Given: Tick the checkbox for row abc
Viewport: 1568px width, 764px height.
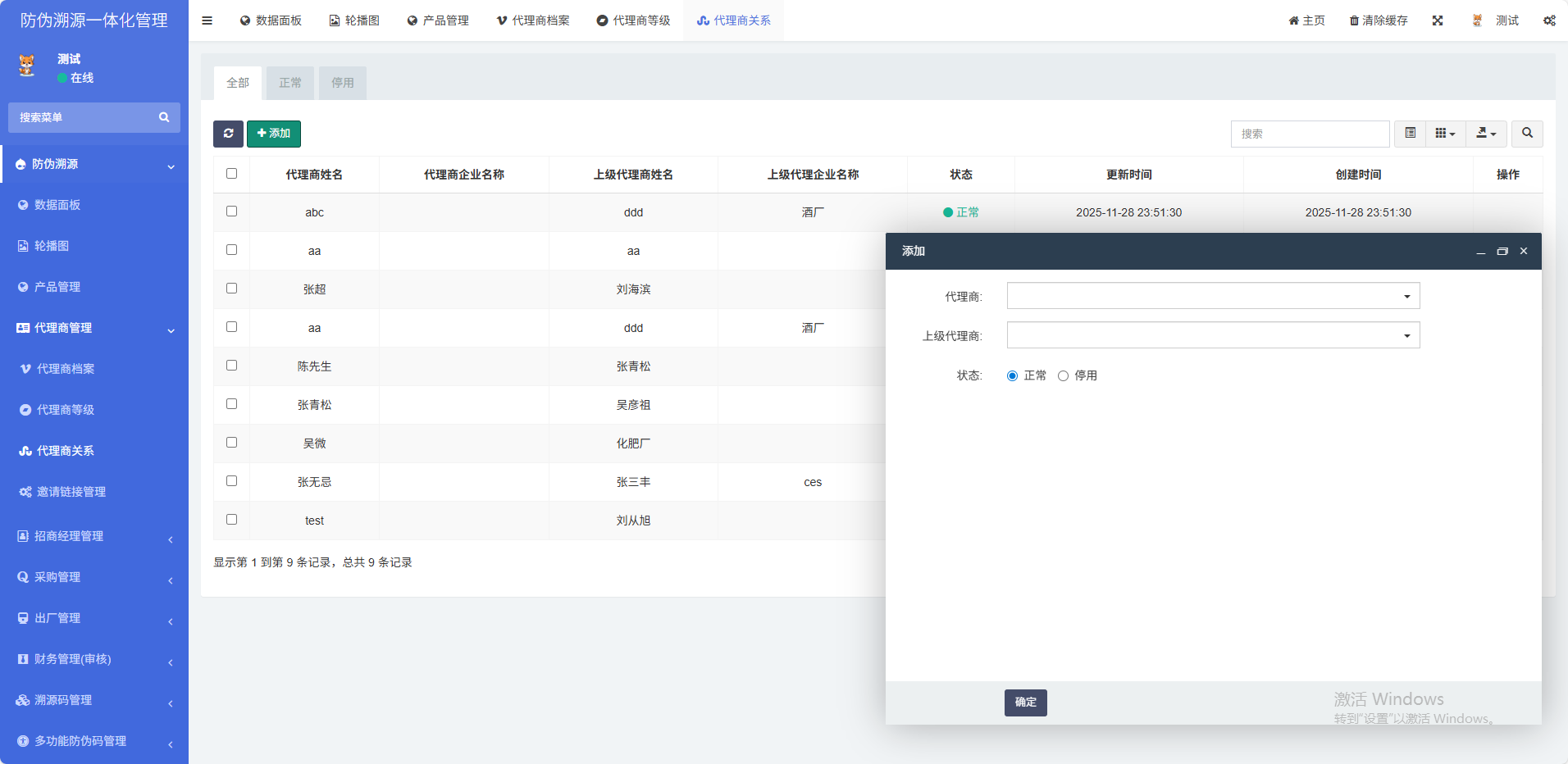Looking at the screenshot, I should [231, 211].
